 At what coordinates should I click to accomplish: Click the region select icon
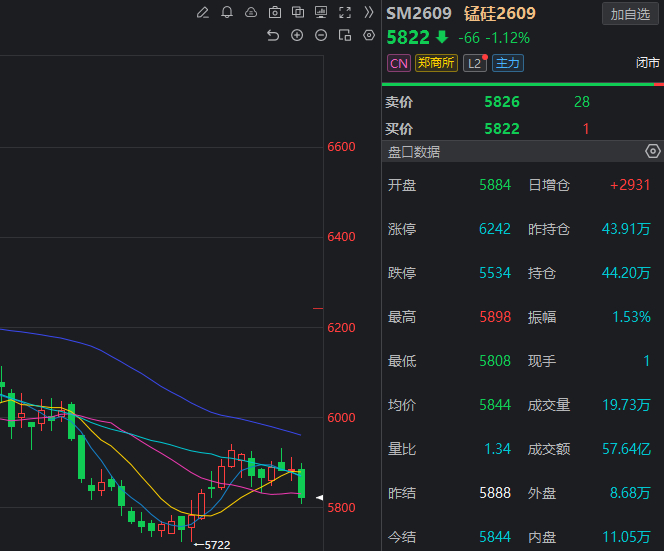click(345, 35)
